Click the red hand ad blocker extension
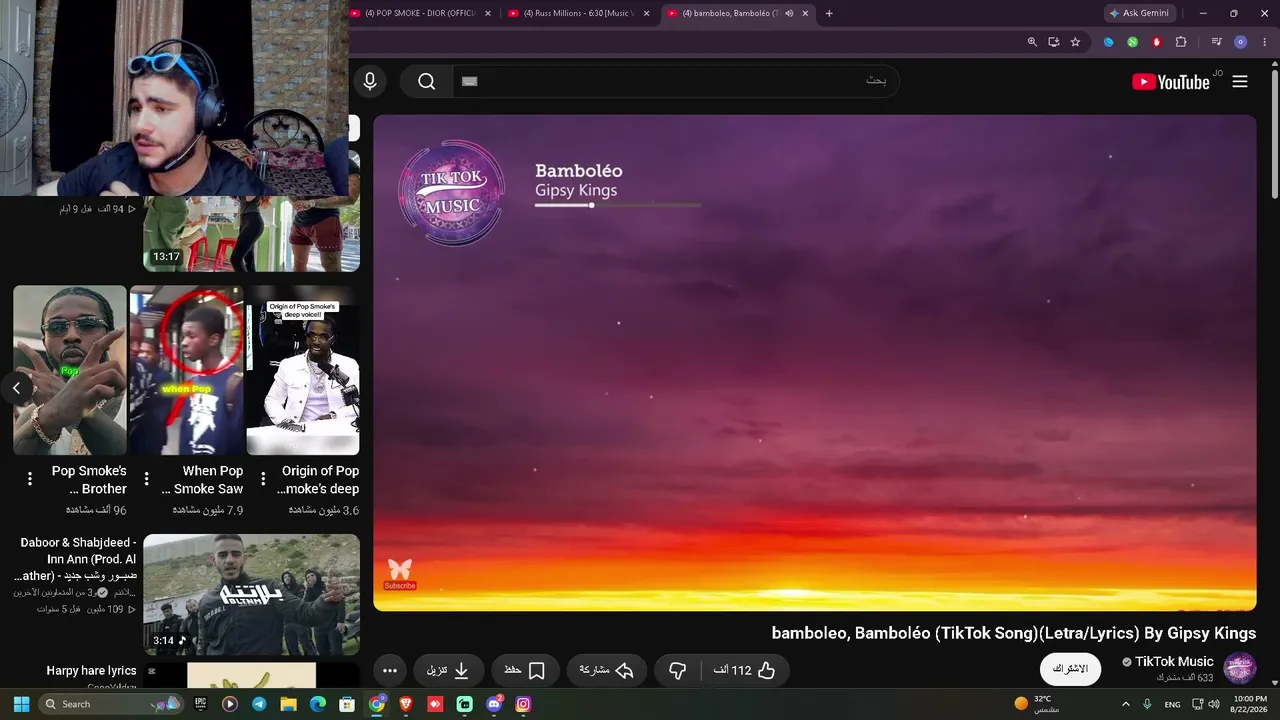The width and height of the screenshot is (1280, 720). (x=1157, y=42)
